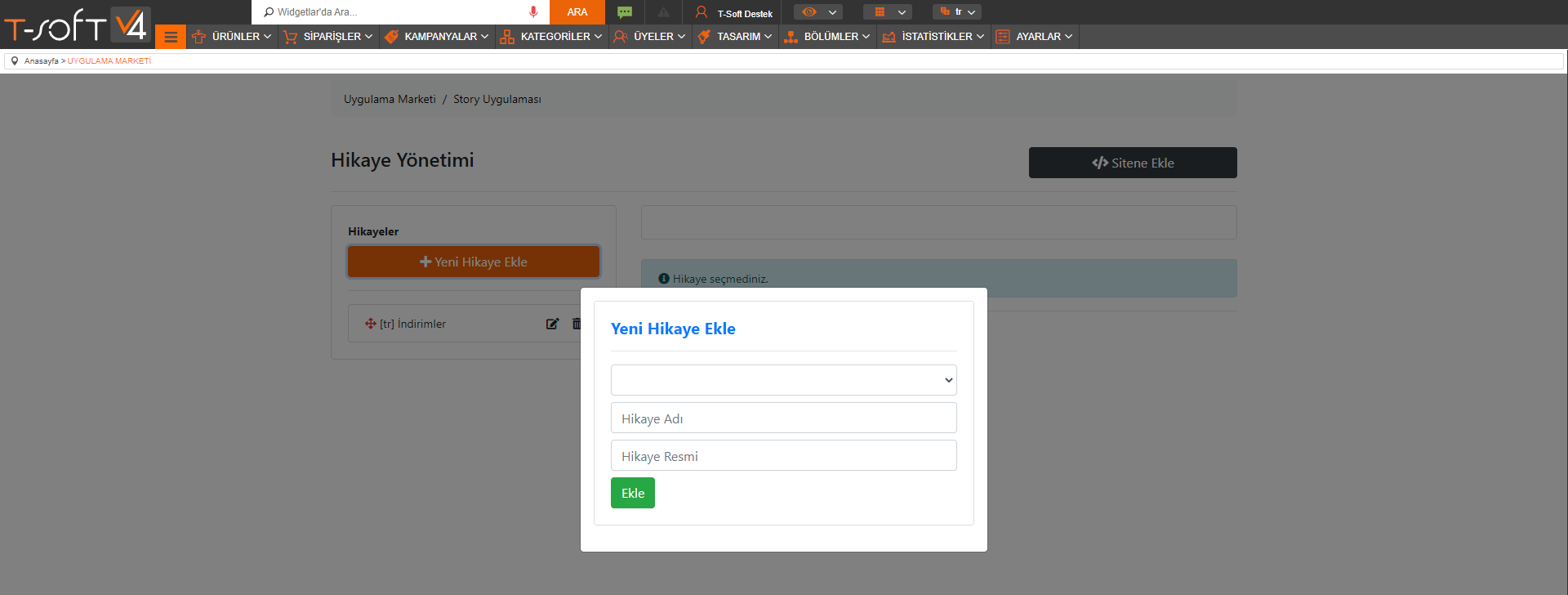
Task: Expand the BÖLÜMLER menu chevron
Action: click(866, 37)
